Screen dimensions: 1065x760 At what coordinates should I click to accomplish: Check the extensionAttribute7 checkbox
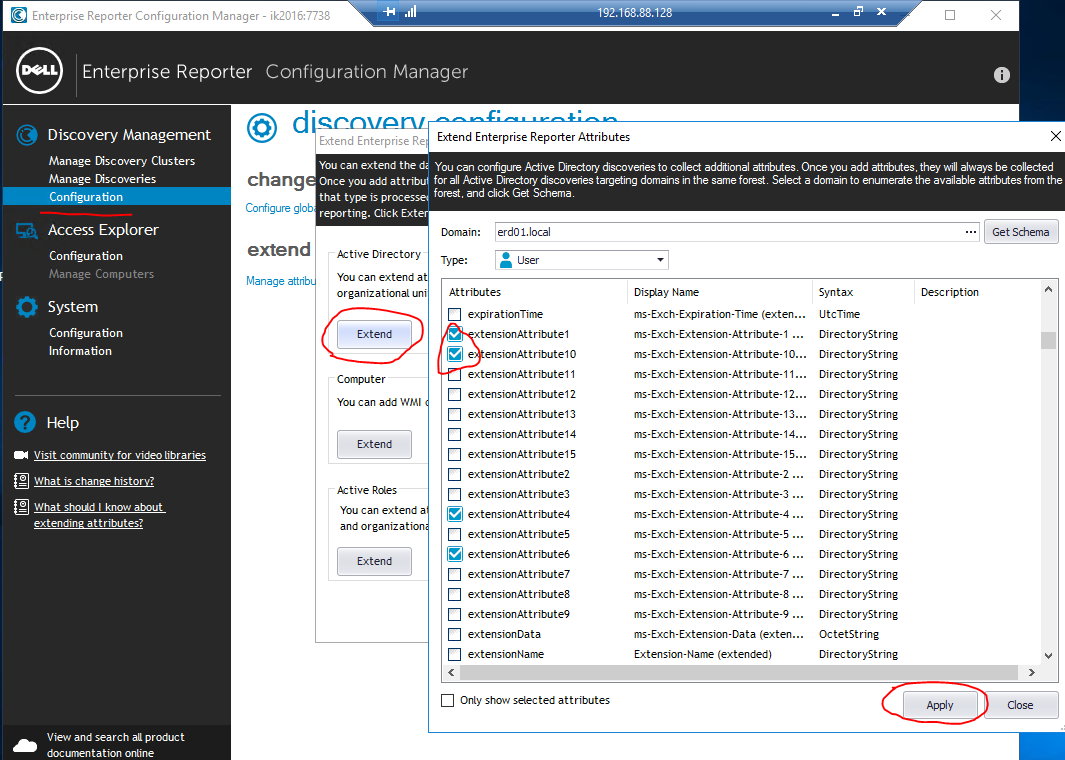[454, 575]
